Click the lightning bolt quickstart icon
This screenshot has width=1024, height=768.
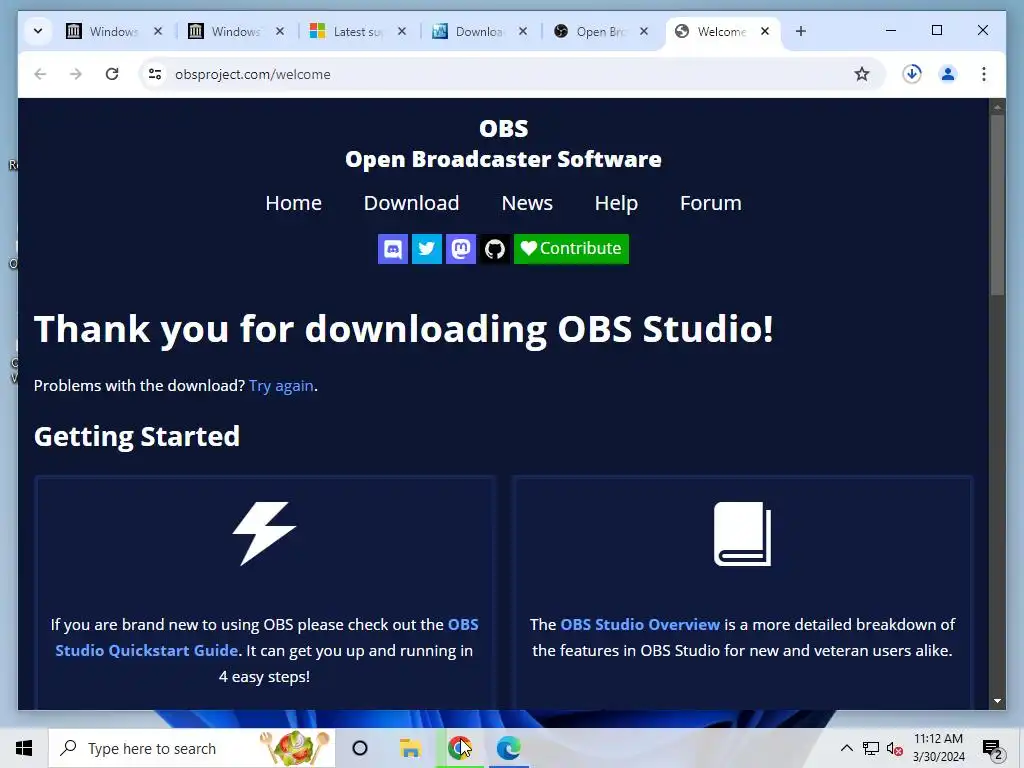tap(264, 534)
